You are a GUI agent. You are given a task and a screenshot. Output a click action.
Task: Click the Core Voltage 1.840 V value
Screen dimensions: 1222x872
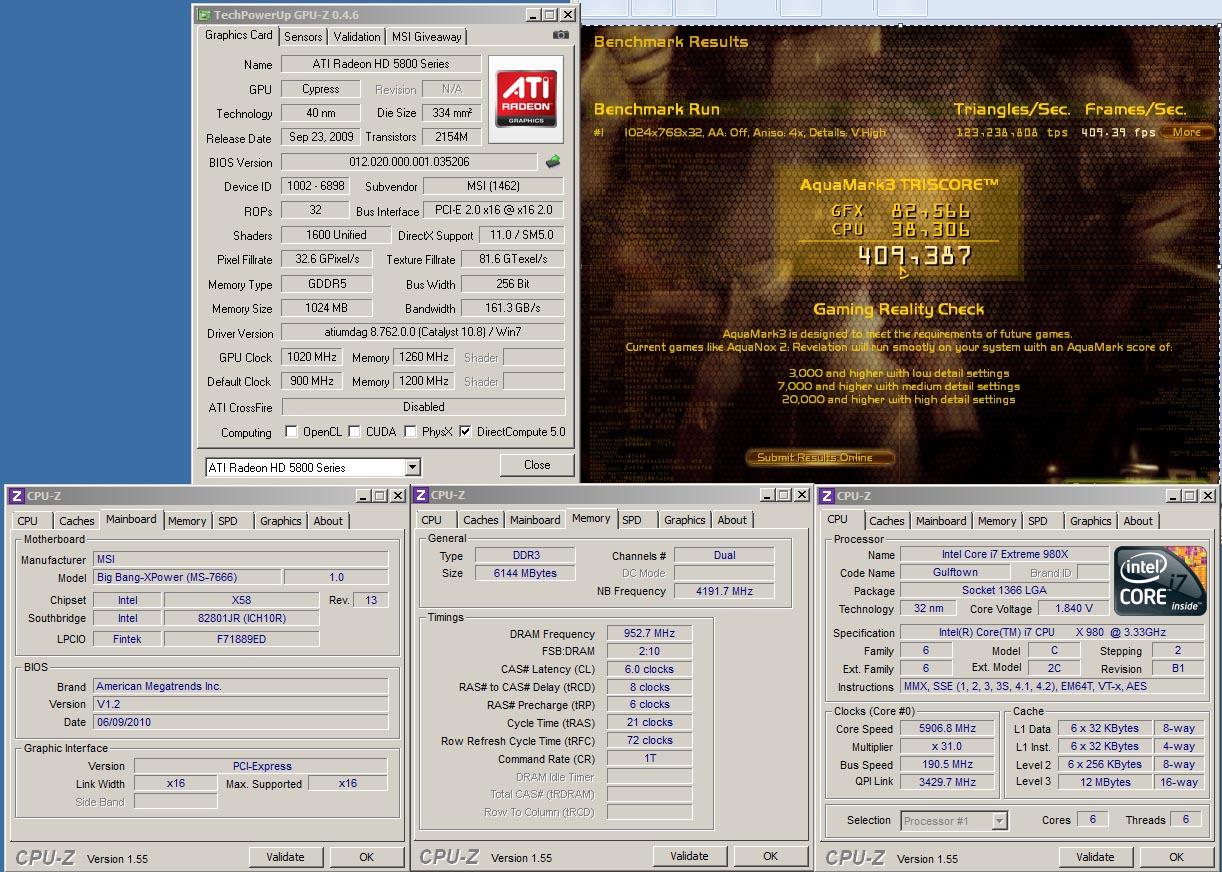[1074, 608]
